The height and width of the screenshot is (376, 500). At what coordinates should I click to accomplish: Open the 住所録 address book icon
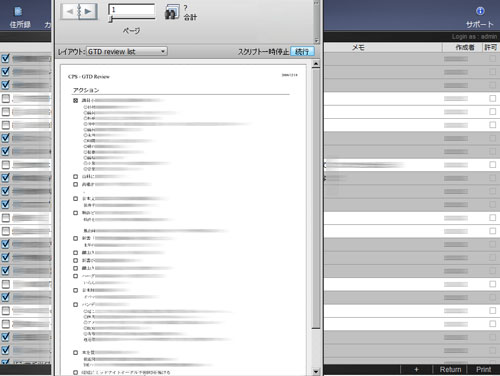18,12
